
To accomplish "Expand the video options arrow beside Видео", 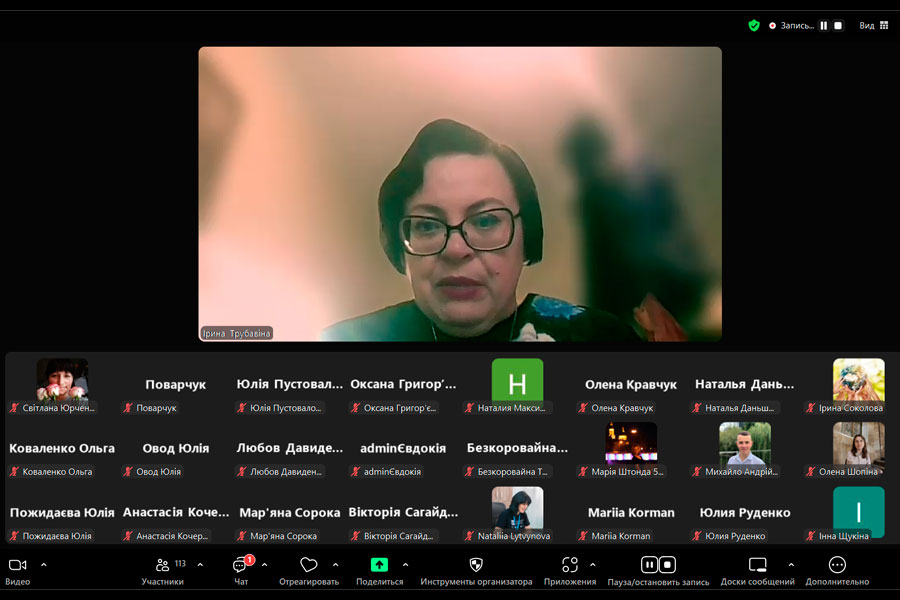I will 43,565.
